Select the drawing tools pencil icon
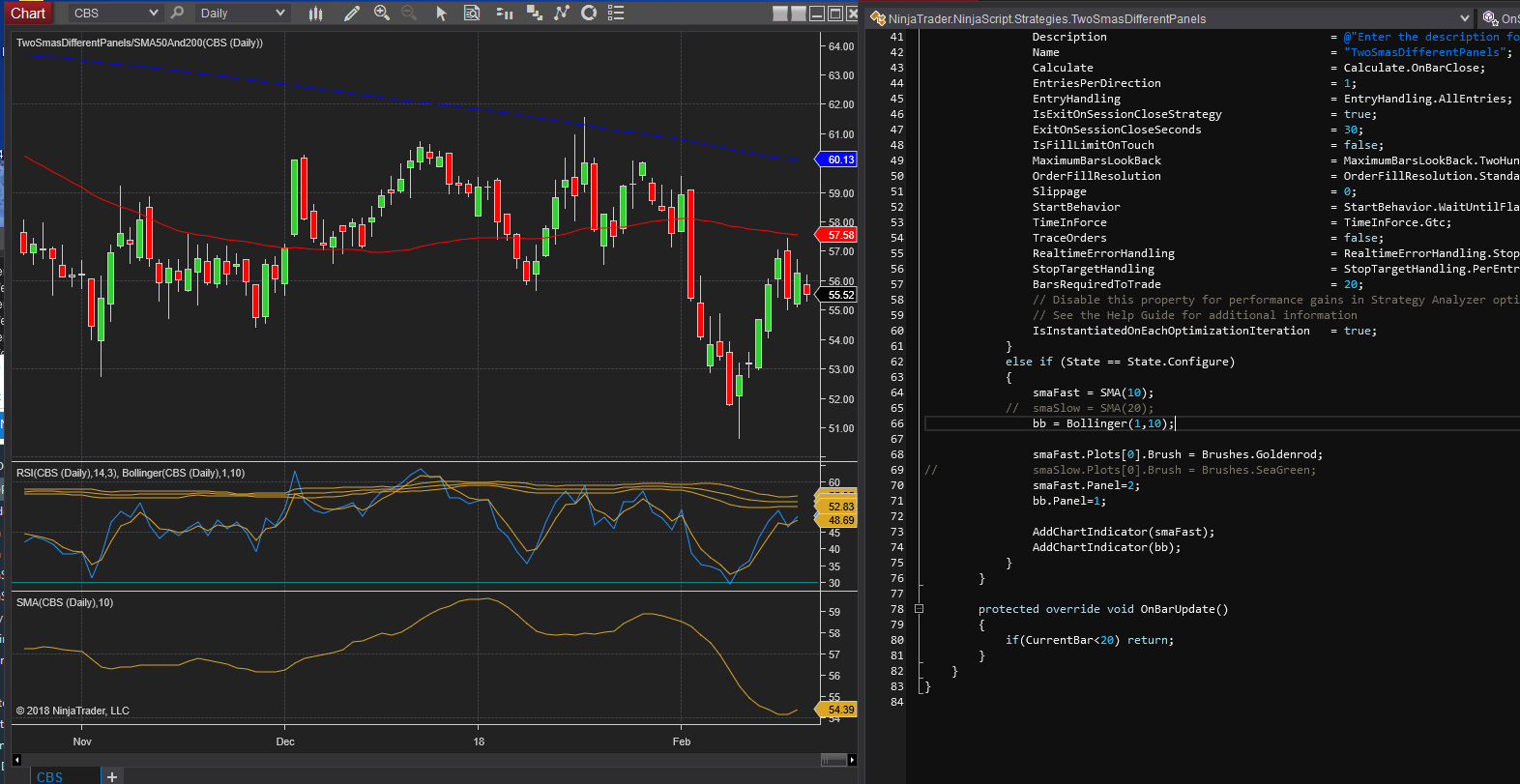 352,13
